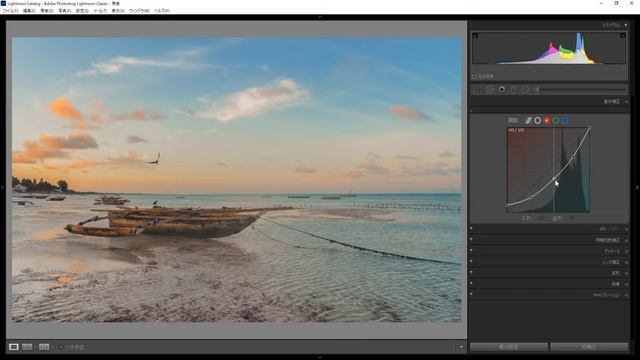Select the lower-left shadow curve control point
Image resolution: width=640 pixels, height=360 pixels.
click(x=531, y=198)
